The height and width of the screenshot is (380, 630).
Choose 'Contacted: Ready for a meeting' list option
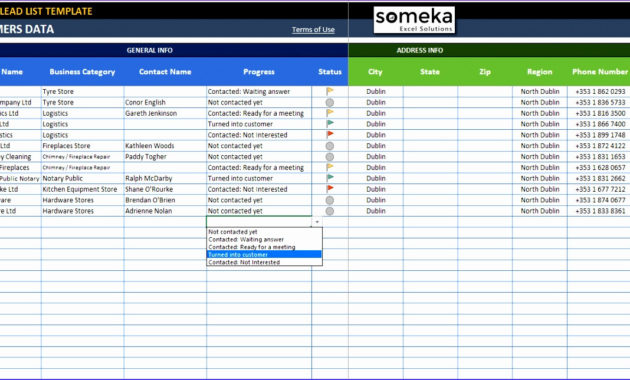264,247
